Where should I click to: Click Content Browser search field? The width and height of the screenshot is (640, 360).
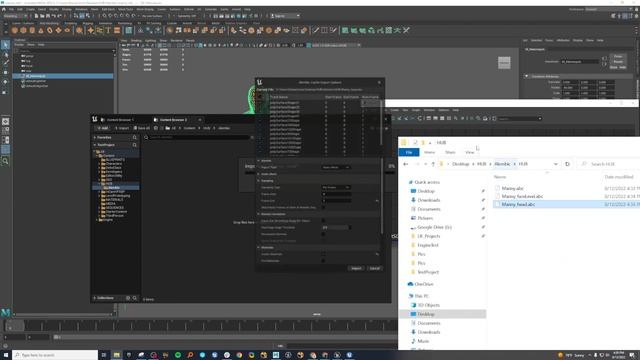click(198, 138)
